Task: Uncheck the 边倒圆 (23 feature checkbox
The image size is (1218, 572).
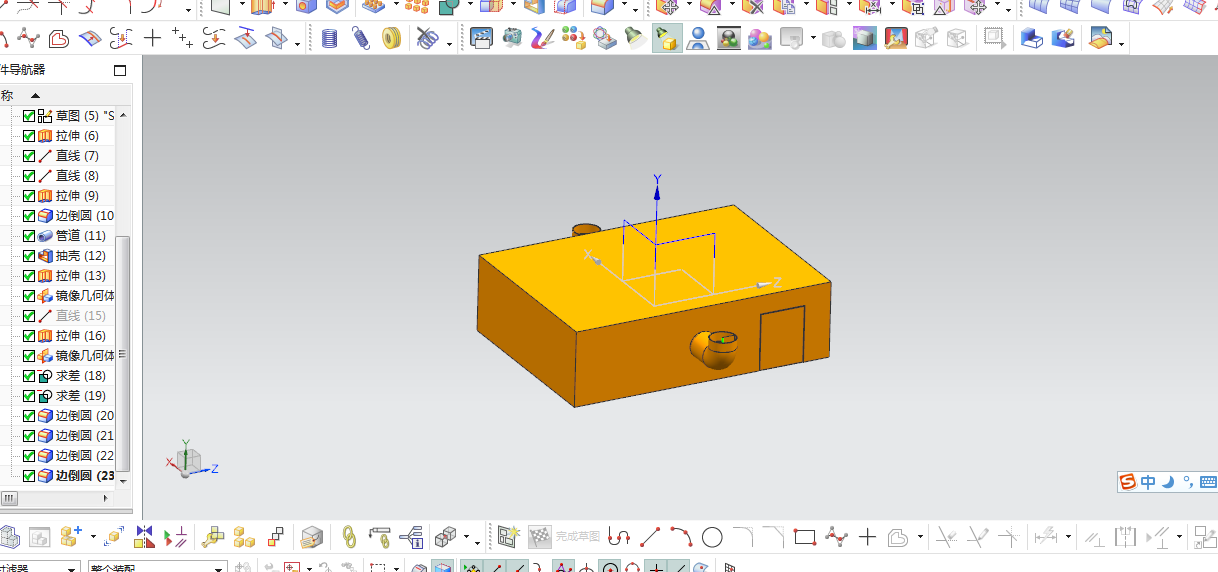Action: 29,476
